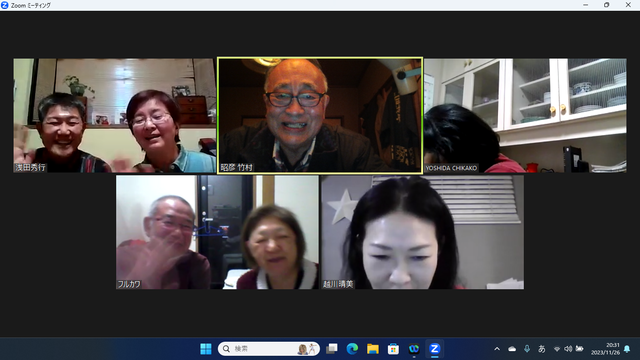Select the 越川靖美 video tile

click(422, 232)
